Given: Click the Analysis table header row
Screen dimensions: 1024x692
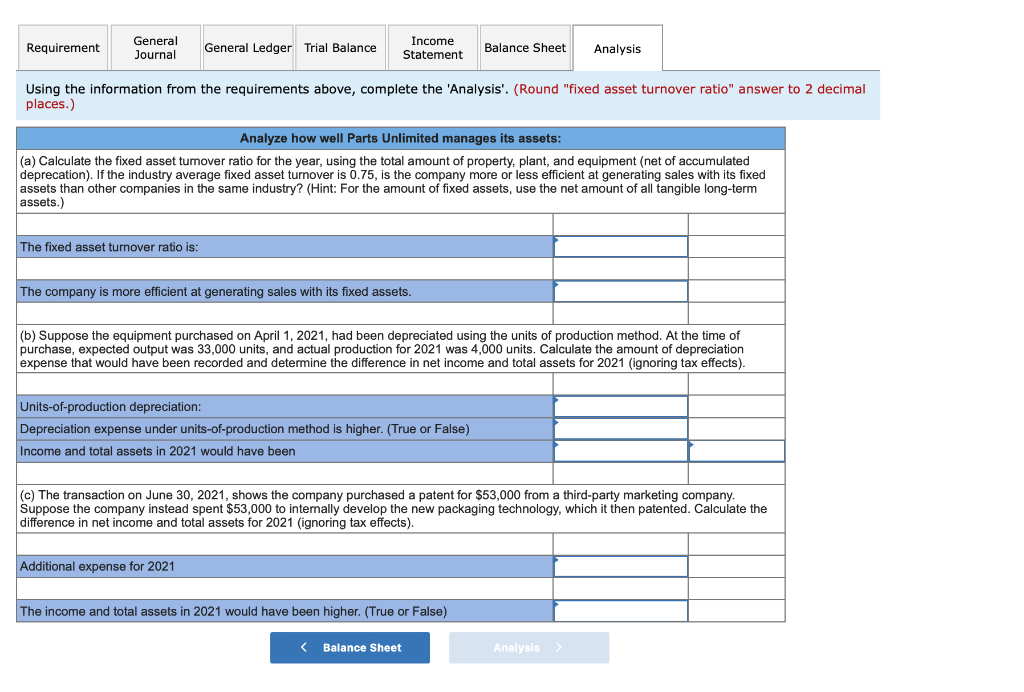Looking at the screenshot, I should tap(398, 138).
